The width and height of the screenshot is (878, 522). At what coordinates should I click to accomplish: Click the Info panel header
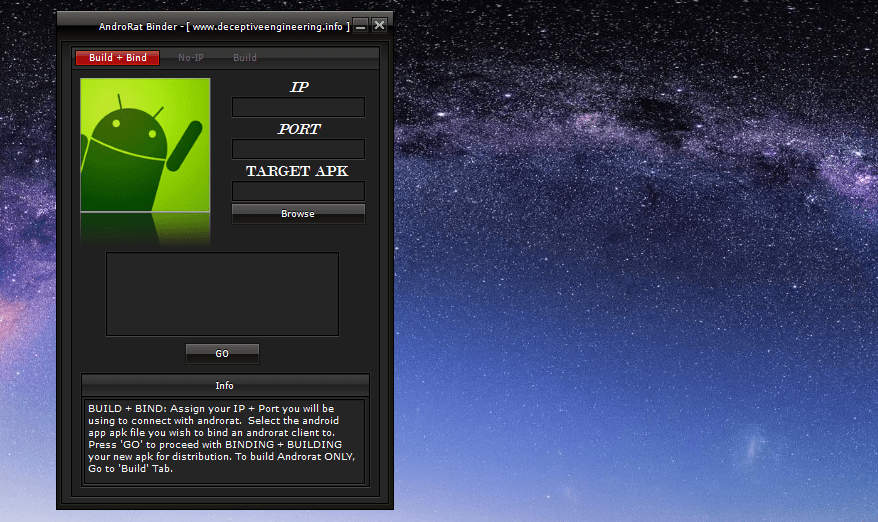click(225, 385)
